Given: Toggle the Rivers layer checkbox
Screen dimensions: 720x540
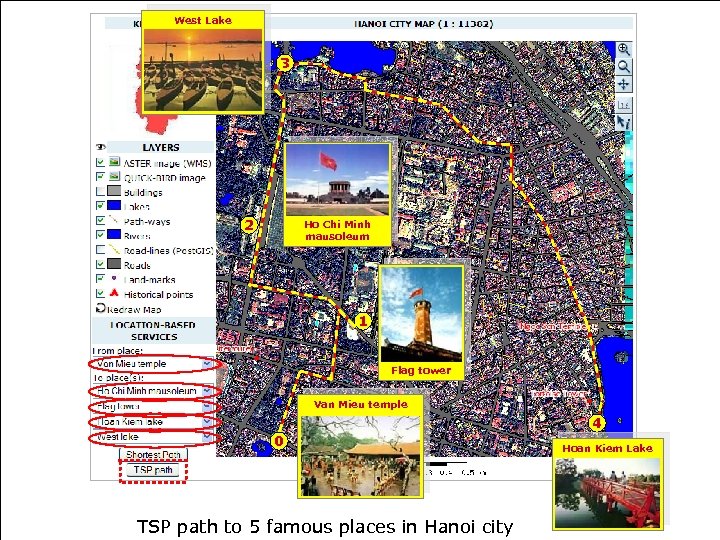Looking at the screenshot, I should pyautogui.click(x=100, y=235).
